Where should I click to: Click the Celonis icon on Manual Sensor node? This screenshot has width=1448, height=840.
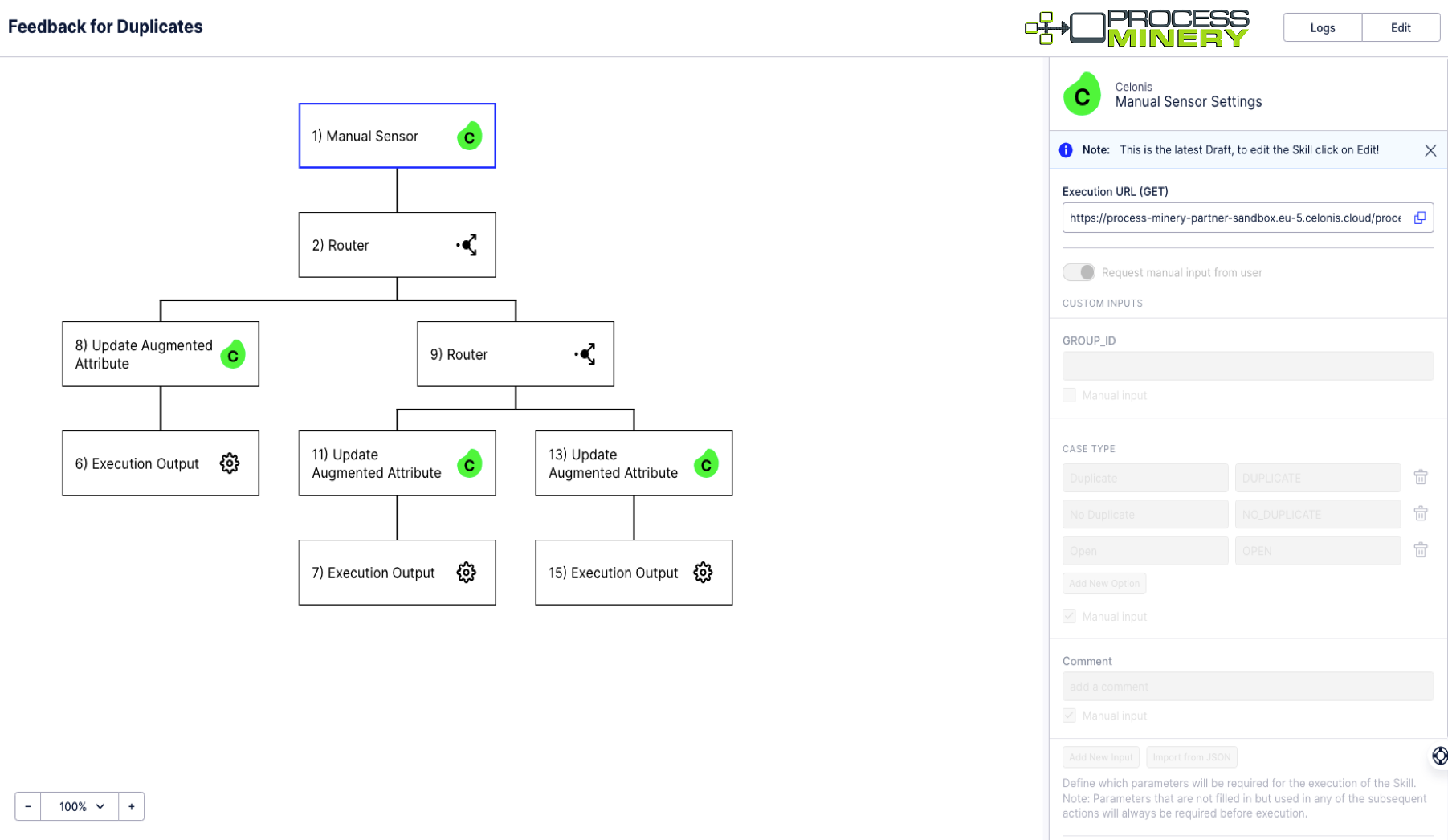coord(469,137)
